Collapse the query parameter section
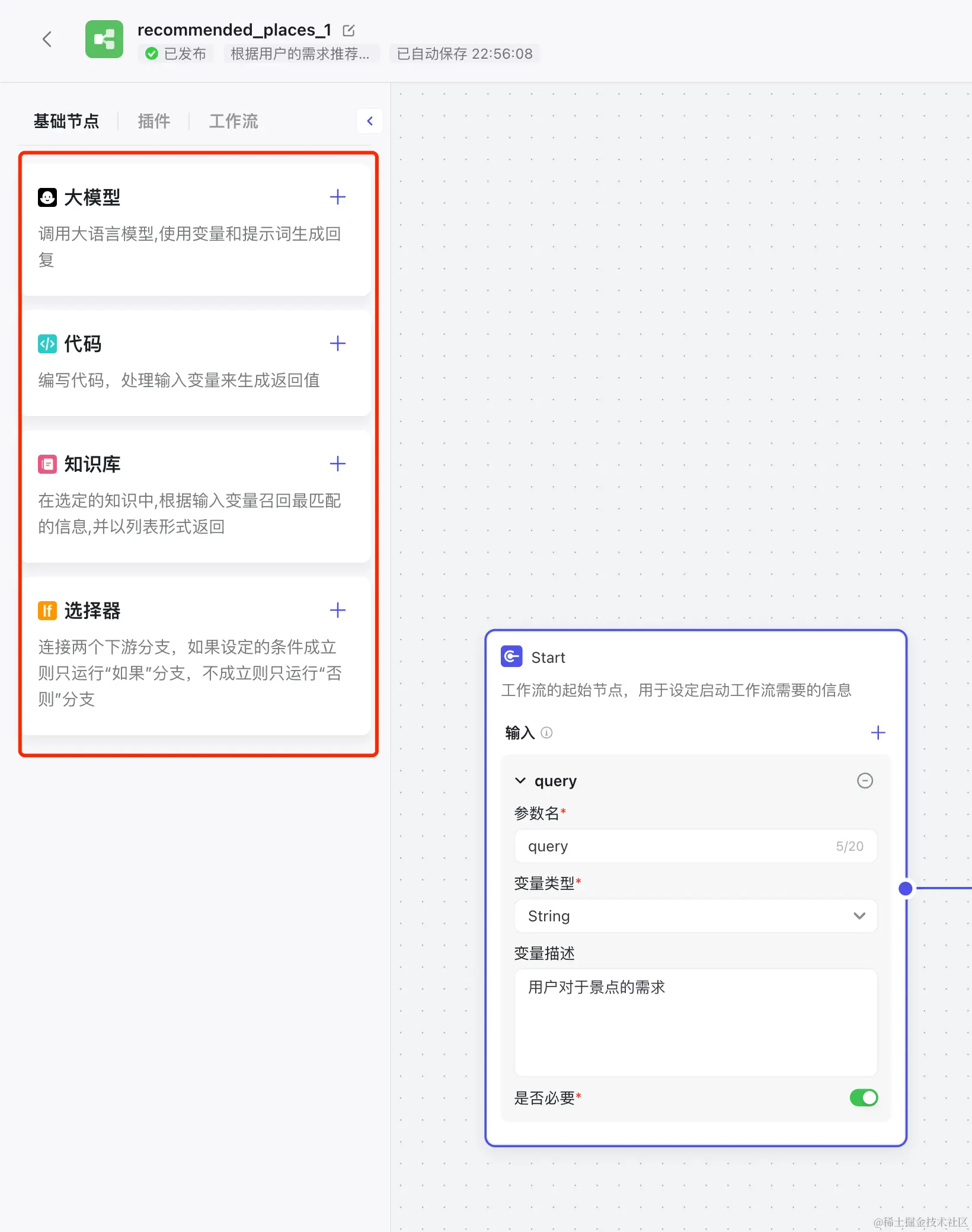 [x=520, y=780]
